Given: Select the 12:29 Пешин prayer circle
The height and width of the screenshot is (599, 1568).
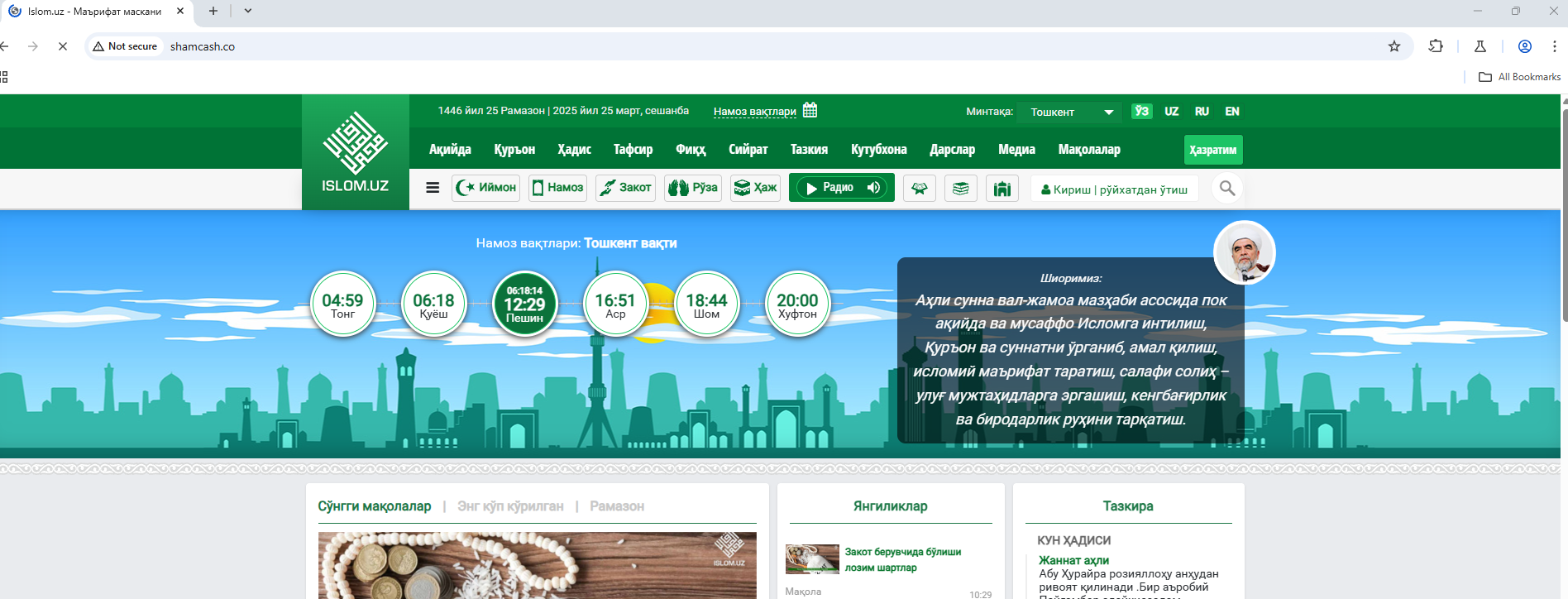Looking at the screenshot, I should tap(524, 304).
